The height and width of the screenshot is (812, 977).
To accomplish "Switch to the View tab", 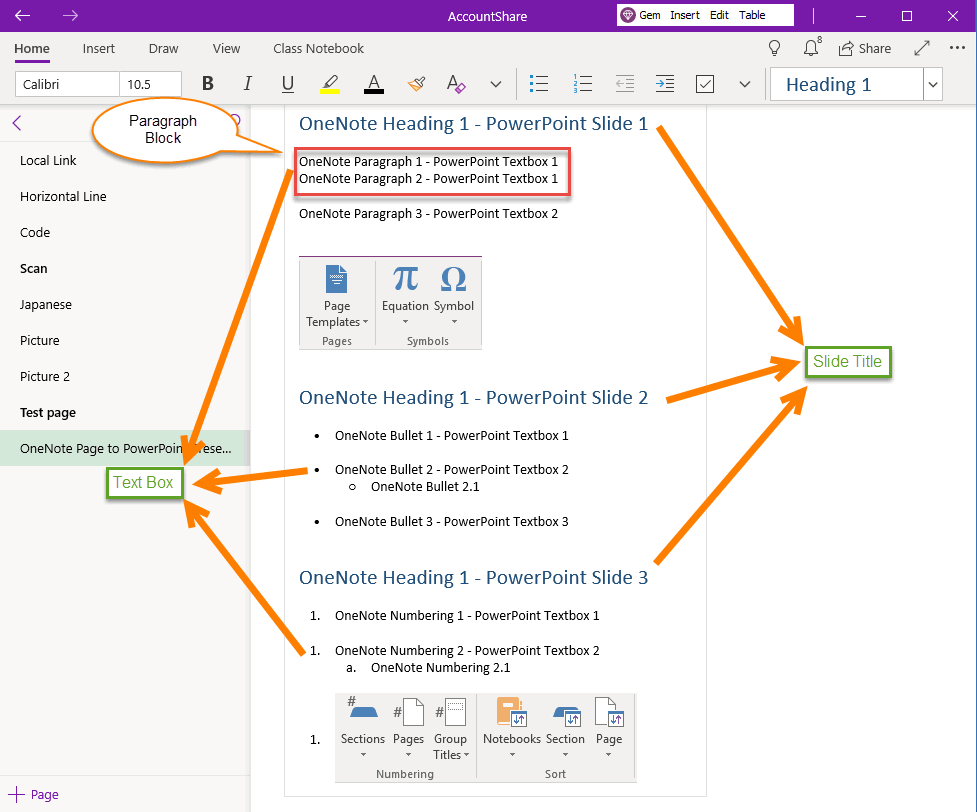I will [226, 49].
